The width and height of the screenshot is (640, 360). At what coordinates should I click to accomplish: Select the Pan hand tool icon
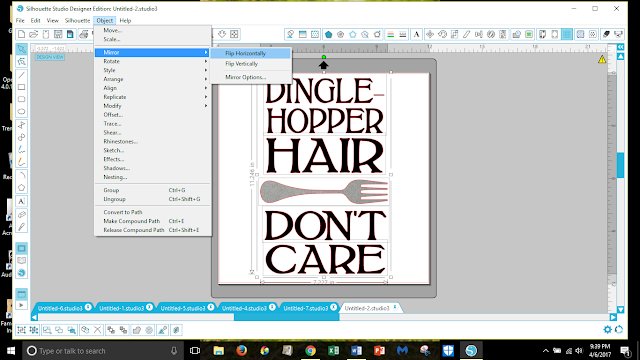click(222, 34)
